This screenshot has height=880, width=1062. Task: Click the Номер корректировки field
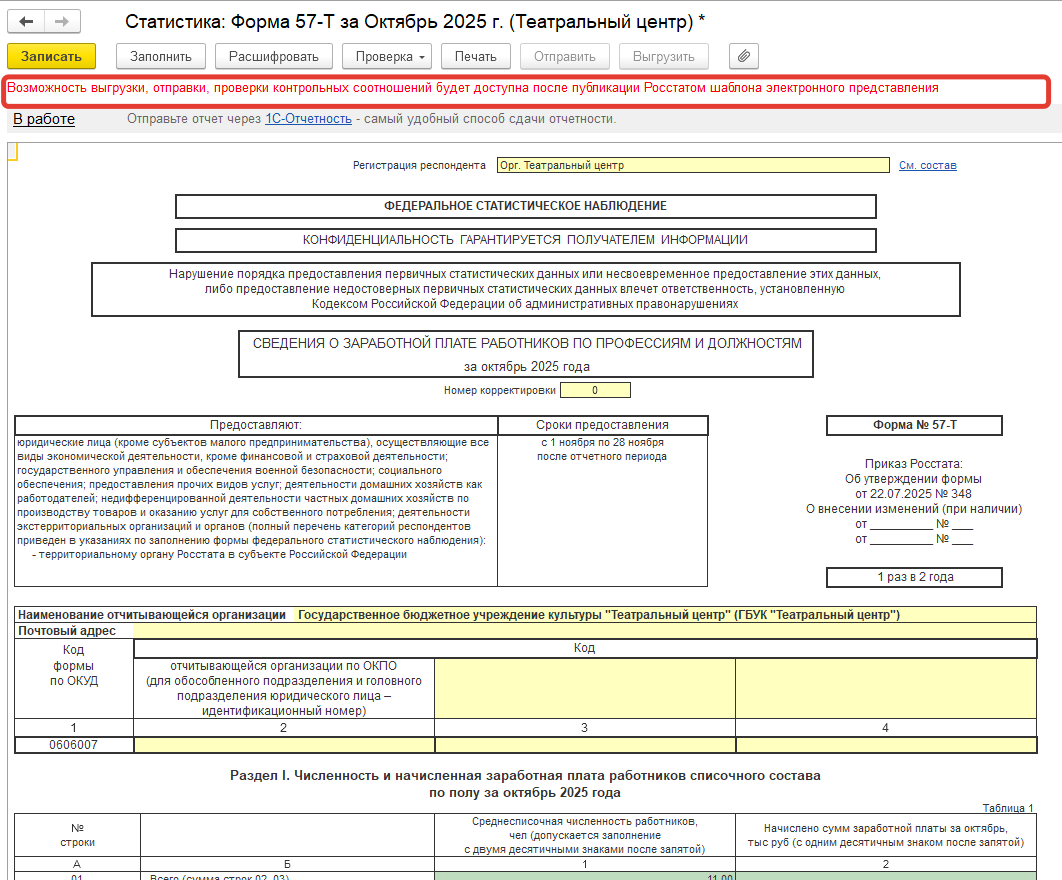[595, 390]
